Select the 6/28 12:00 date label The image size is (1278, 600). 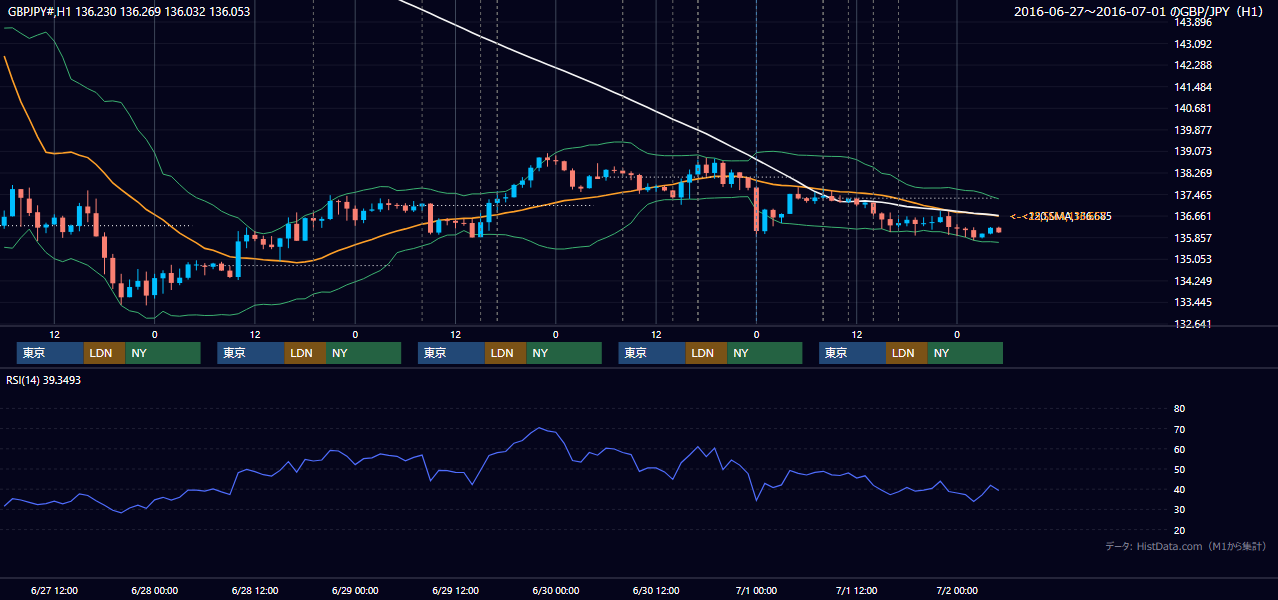tap(255, 590)
